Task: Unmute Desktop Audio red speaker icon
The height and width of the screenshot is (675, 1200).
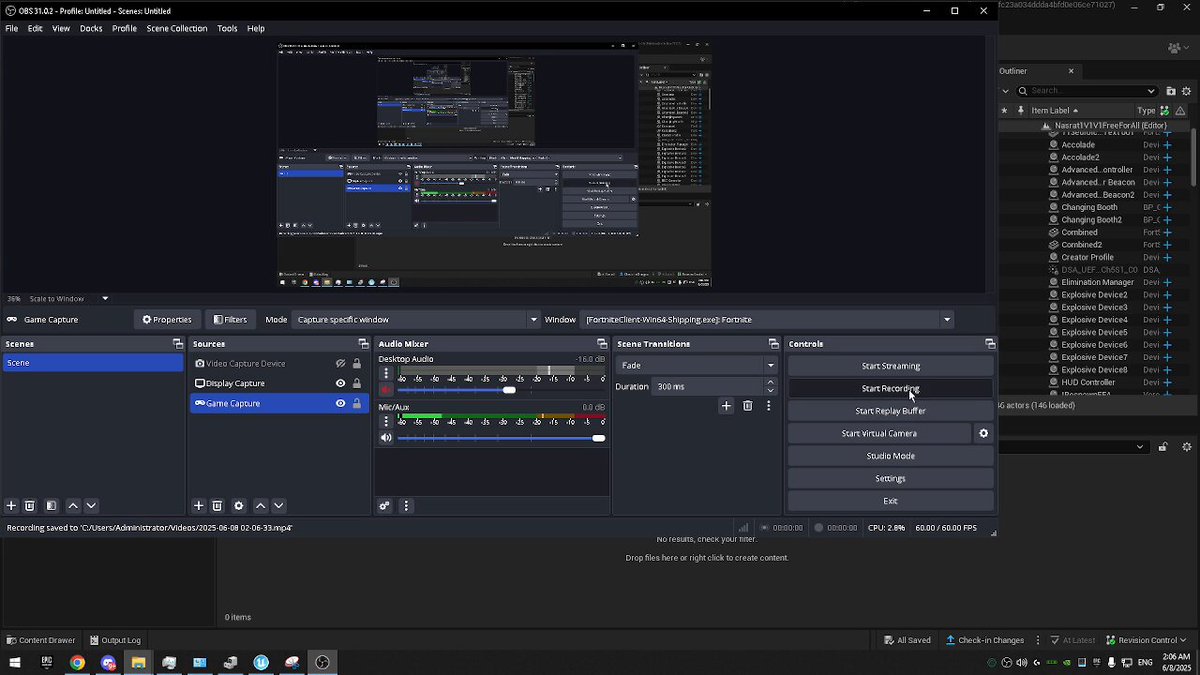Action: pos(386,390)
